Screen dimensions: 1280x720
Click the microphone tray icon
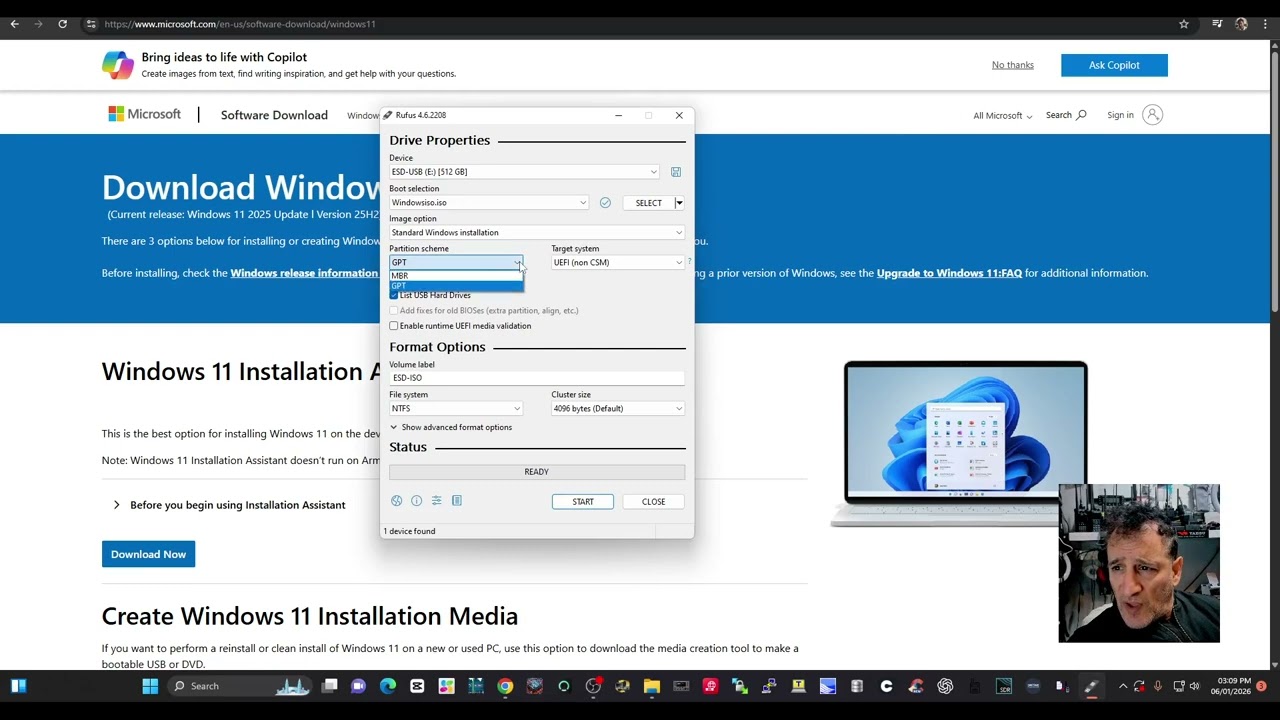click(x=1158, y=686)
